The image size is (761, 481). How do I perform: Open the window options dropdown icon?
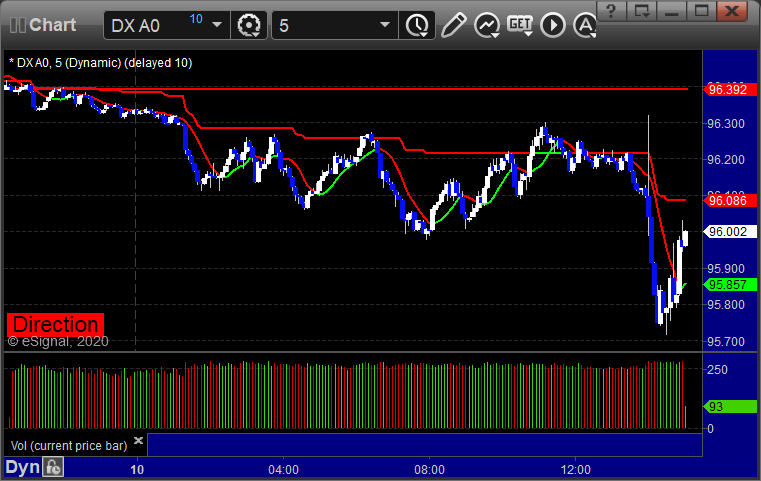coord(641,11)
